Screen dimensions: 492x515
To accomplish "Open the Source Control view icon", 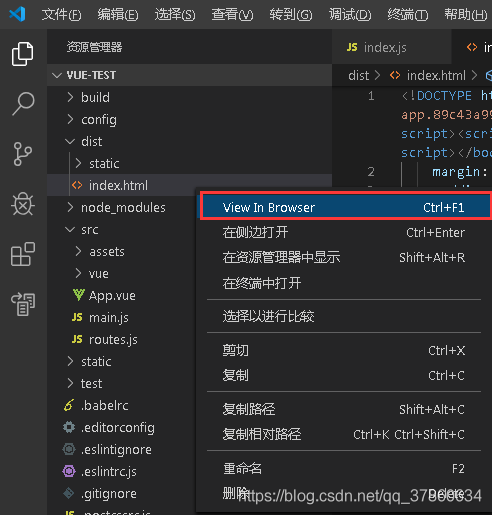I will 23,154.
